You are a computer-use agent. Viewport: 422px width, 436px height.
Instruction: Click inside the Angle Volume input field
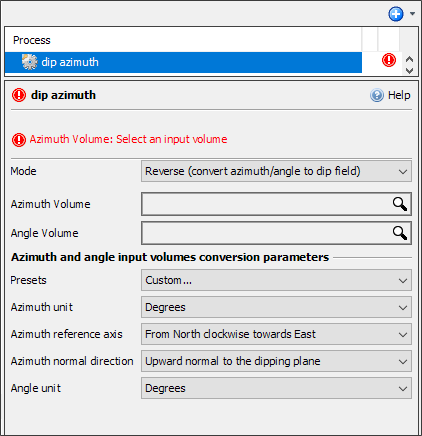tap(267, 233)
